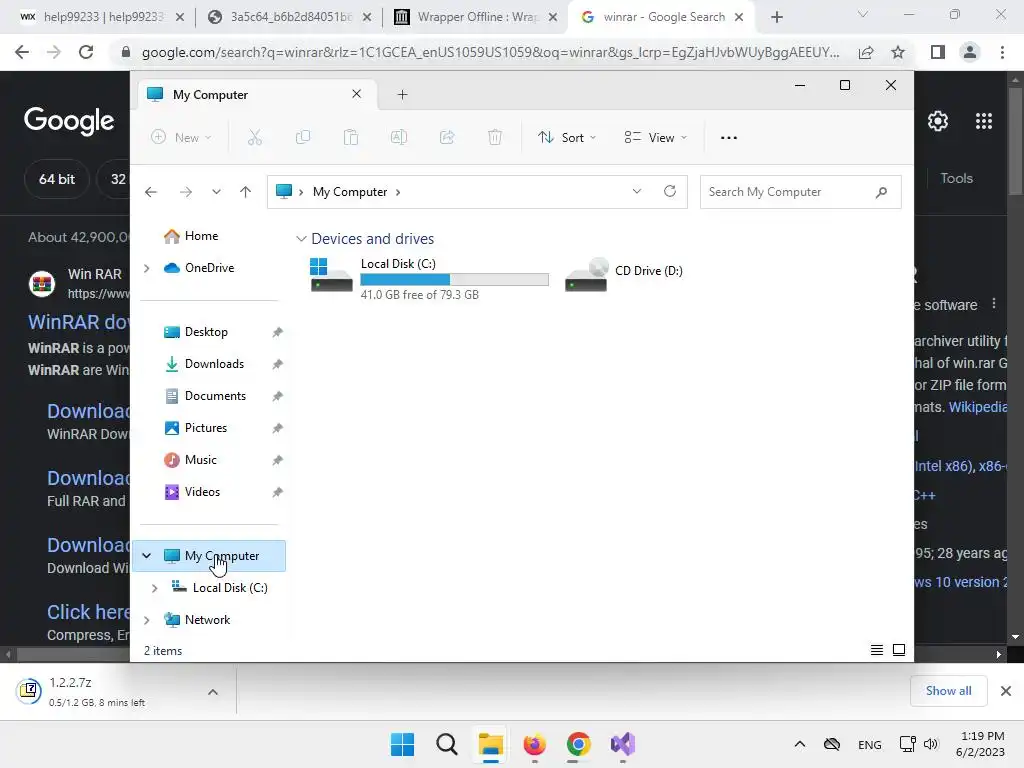Open Local Disk (C:) drive
The width and height of the screenshot is (1024, 768).
tap(428, 278)
